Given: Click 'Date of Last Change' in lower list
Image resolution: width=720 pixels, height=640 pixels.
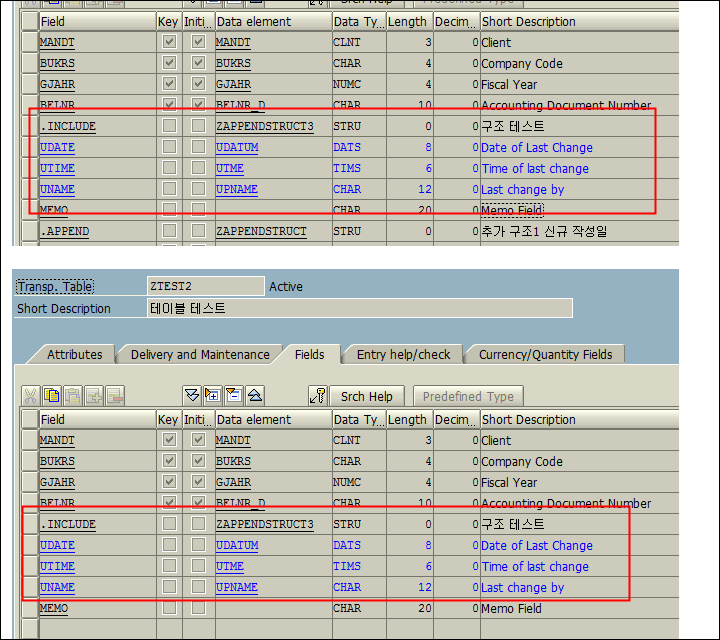Looking at the screenshot, I should (x=537, y=545).
